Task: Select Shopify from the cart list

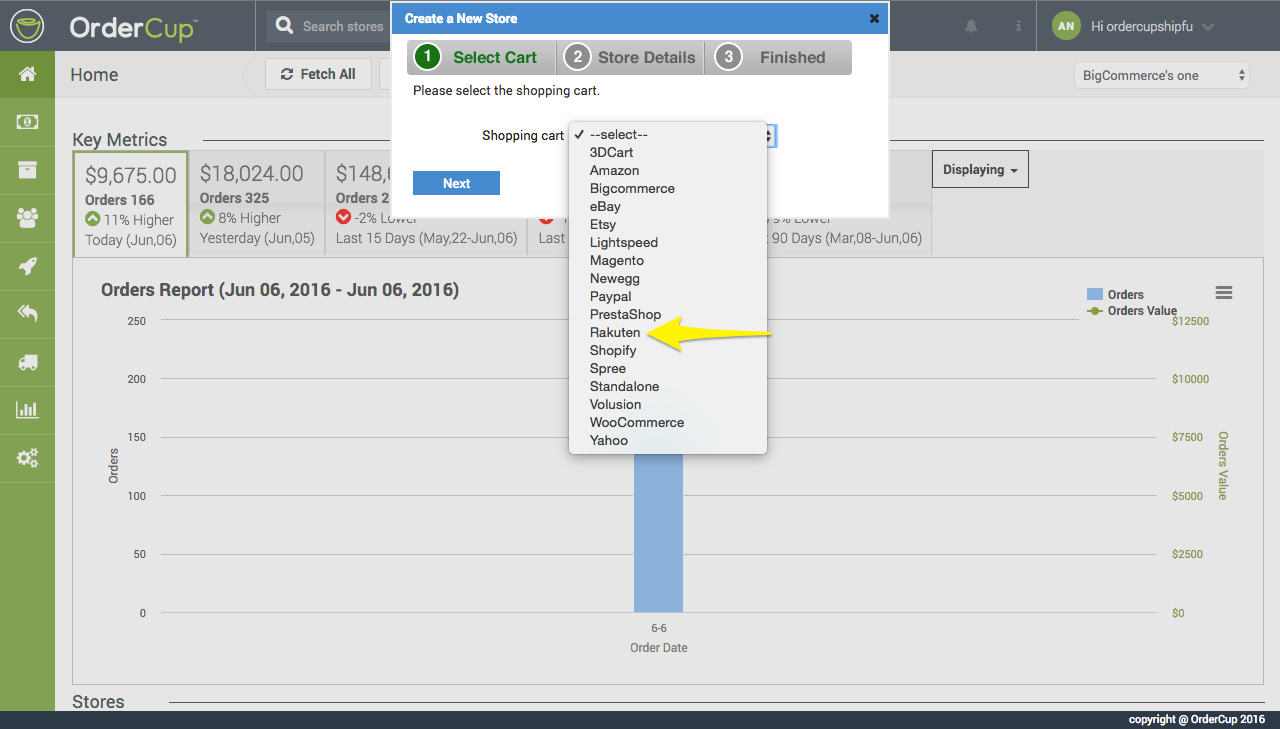Action: tap(668, 350)
